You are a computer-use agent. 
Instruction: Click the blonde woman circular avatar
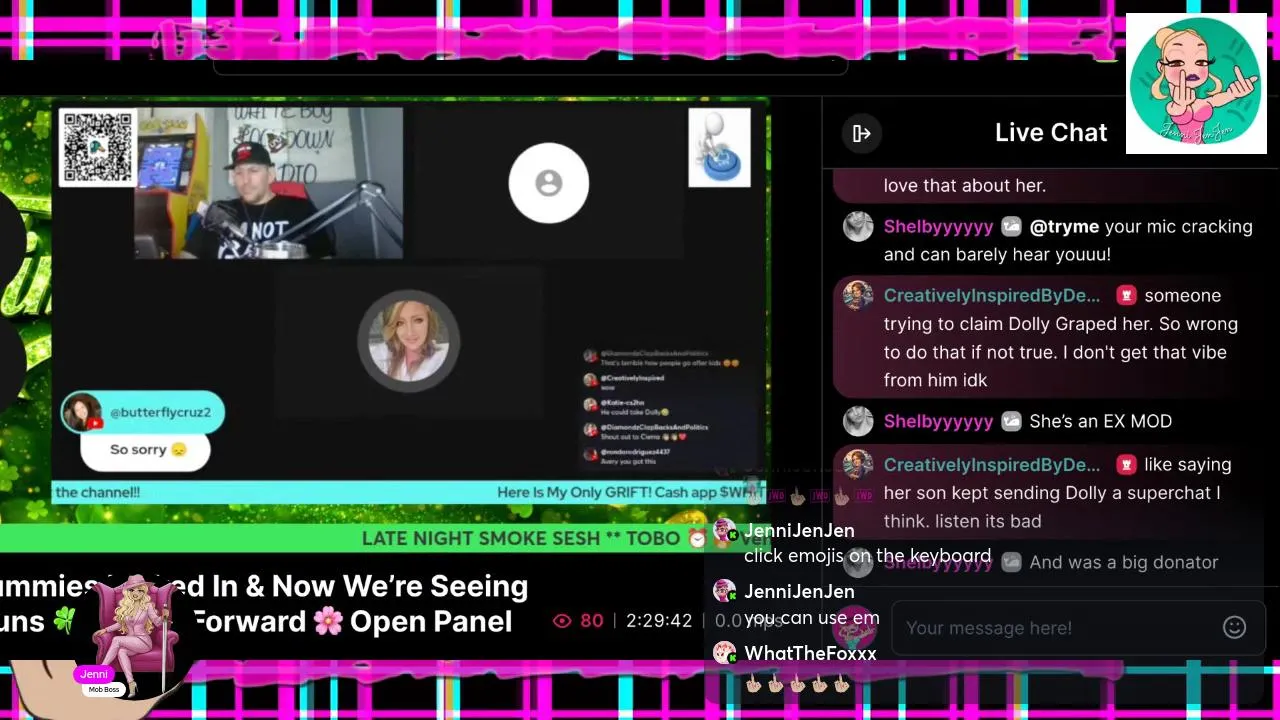point(408,341)
